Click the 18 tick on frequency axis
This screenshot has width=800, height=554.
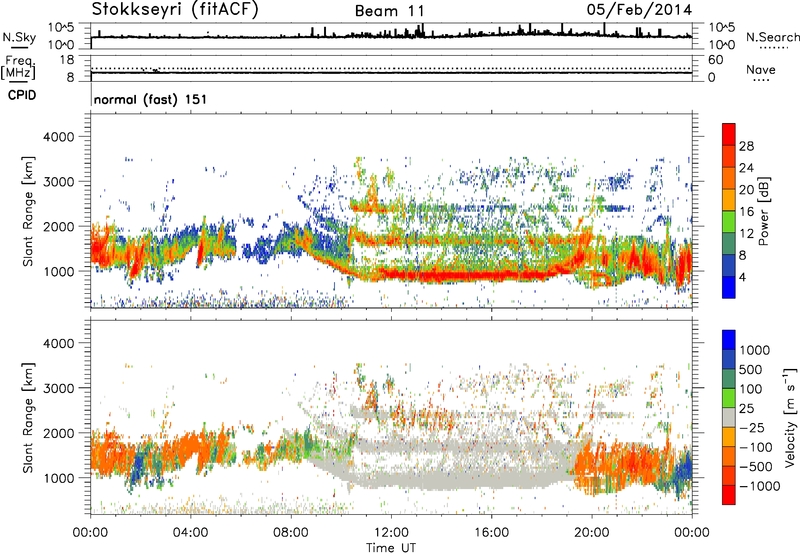pos(67,60)
